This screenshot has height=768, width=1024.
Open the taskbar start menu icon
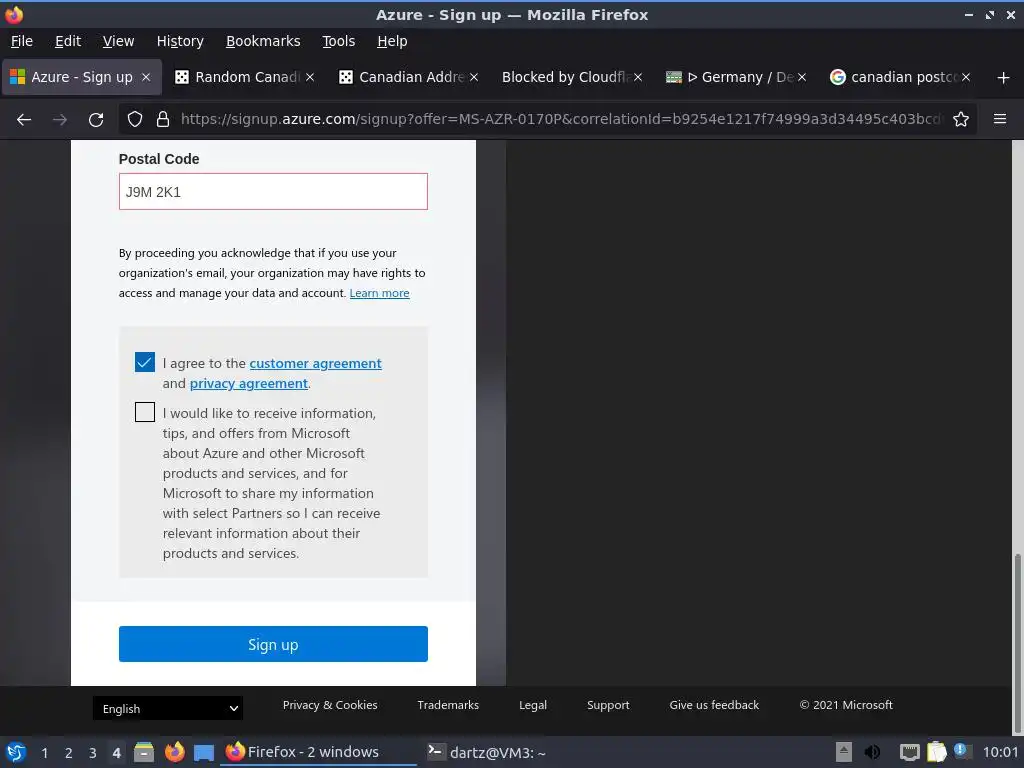point(16,752)
